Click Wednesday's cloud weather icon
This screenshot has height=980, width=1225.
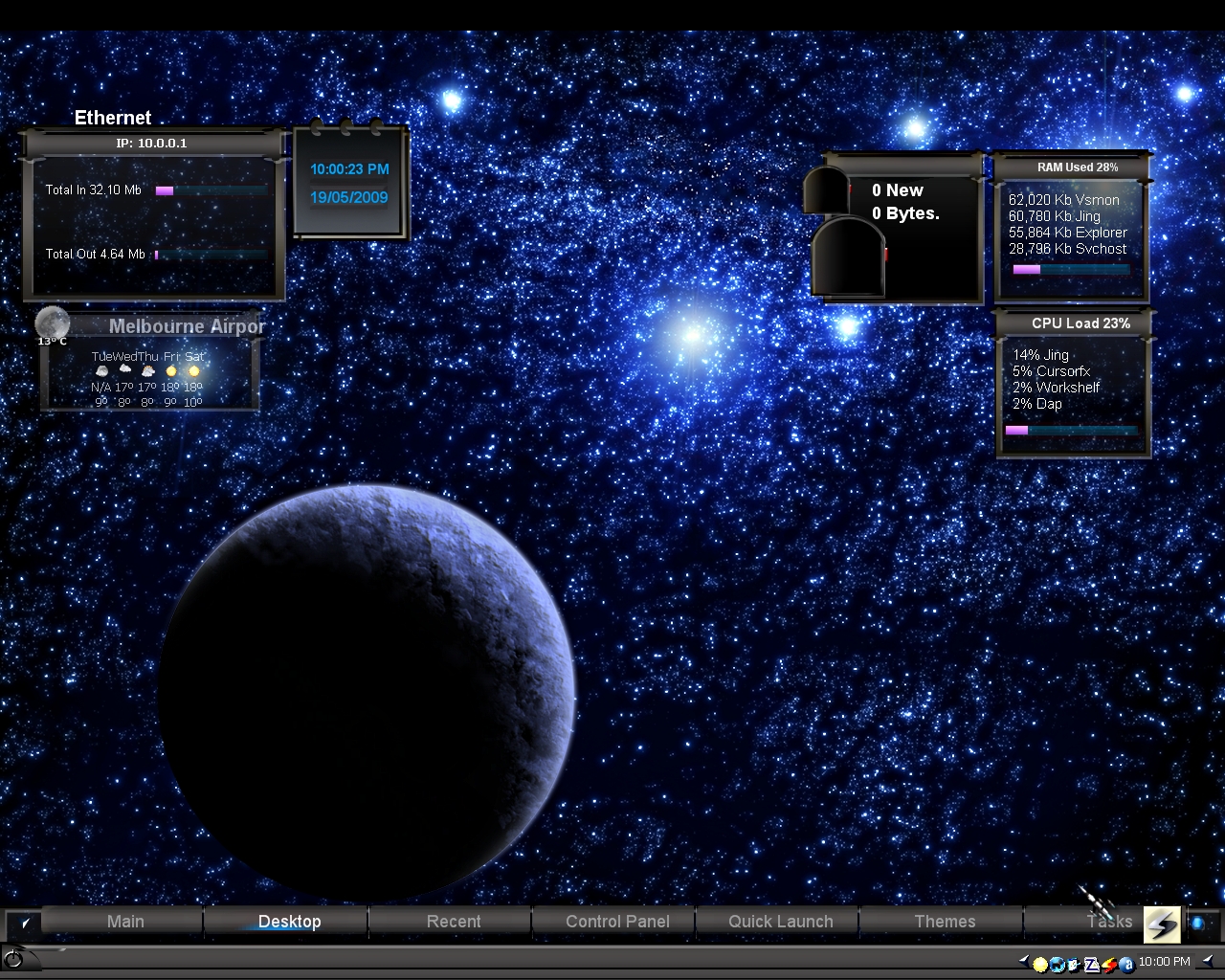click(124, 370)
